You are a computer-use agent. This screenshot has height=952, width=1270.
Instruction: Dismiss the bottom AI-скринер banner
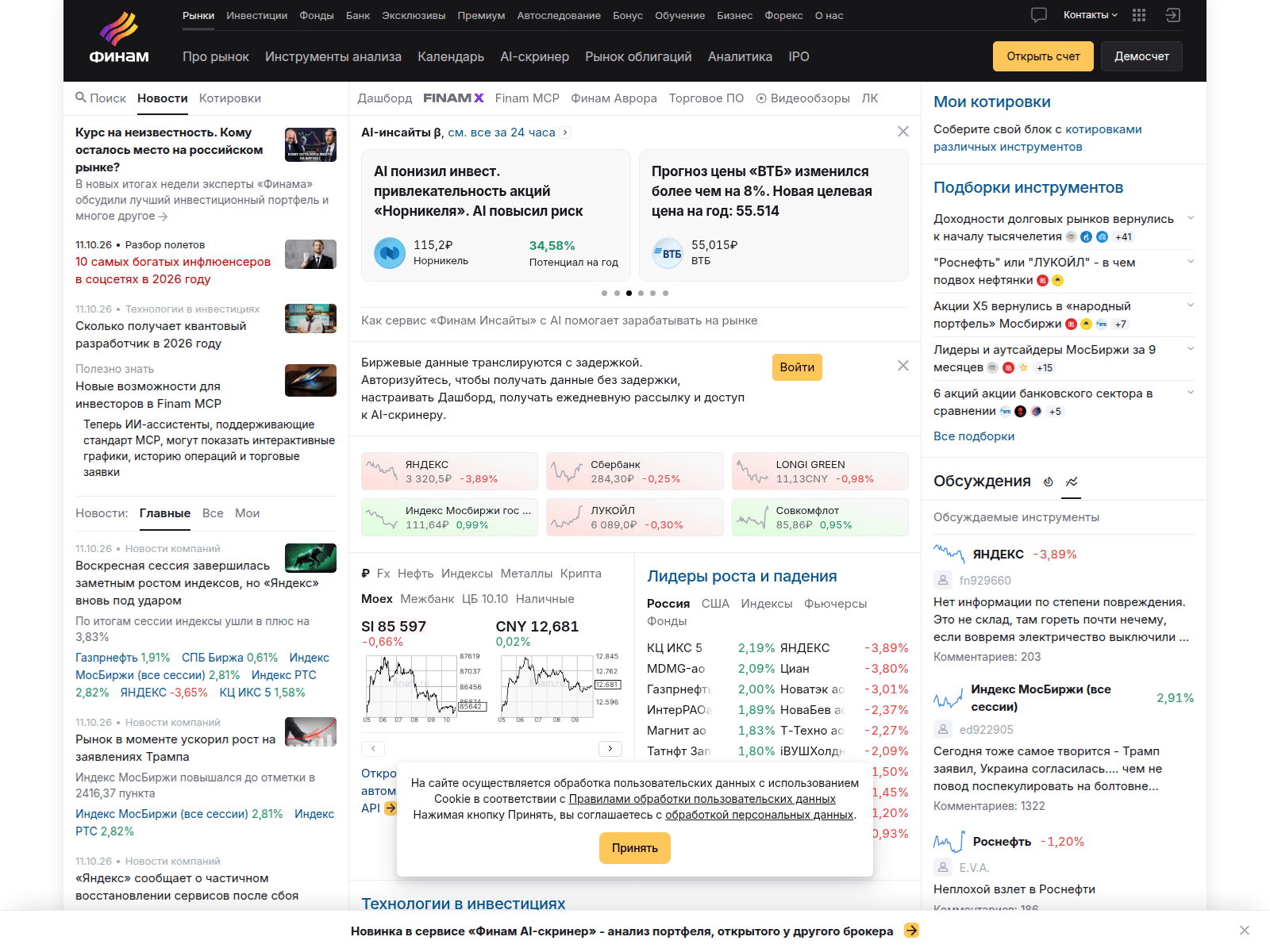tap(1244, 931)
